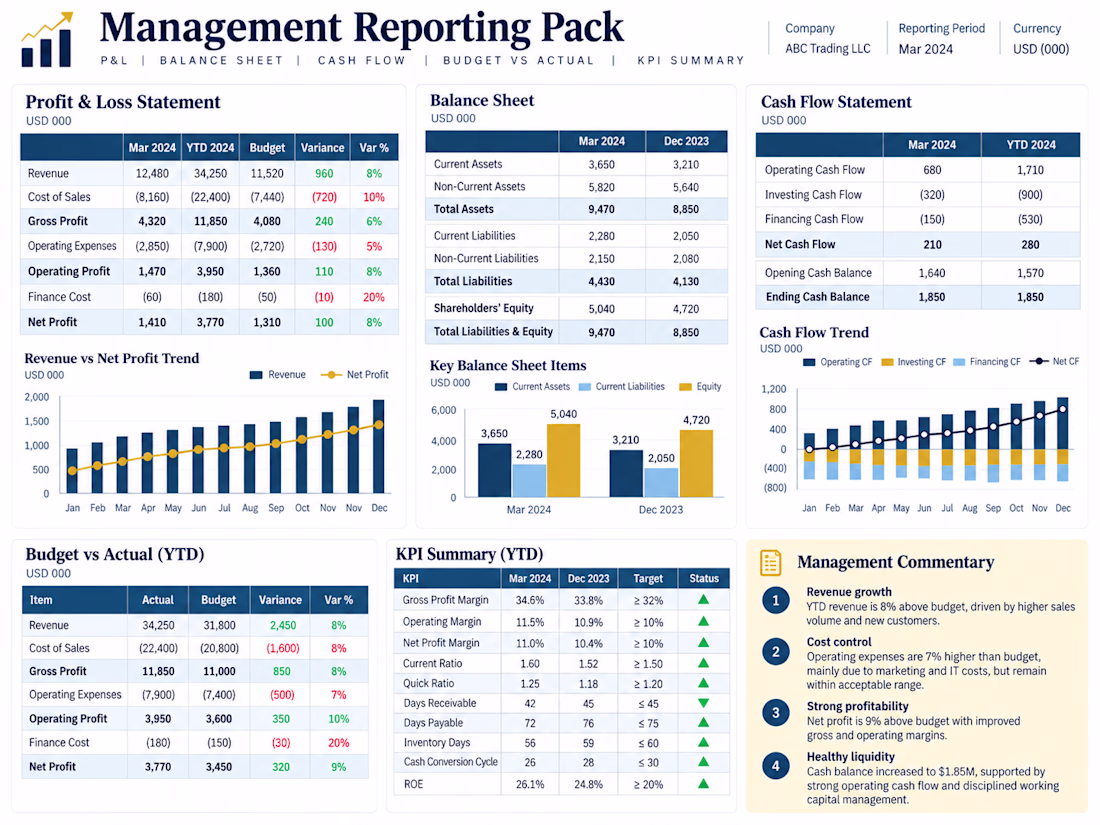Click the Dec bar in Revenue trend chart
The width and height of the screenshot is (1100, 825).
click(x=379, y=446)
